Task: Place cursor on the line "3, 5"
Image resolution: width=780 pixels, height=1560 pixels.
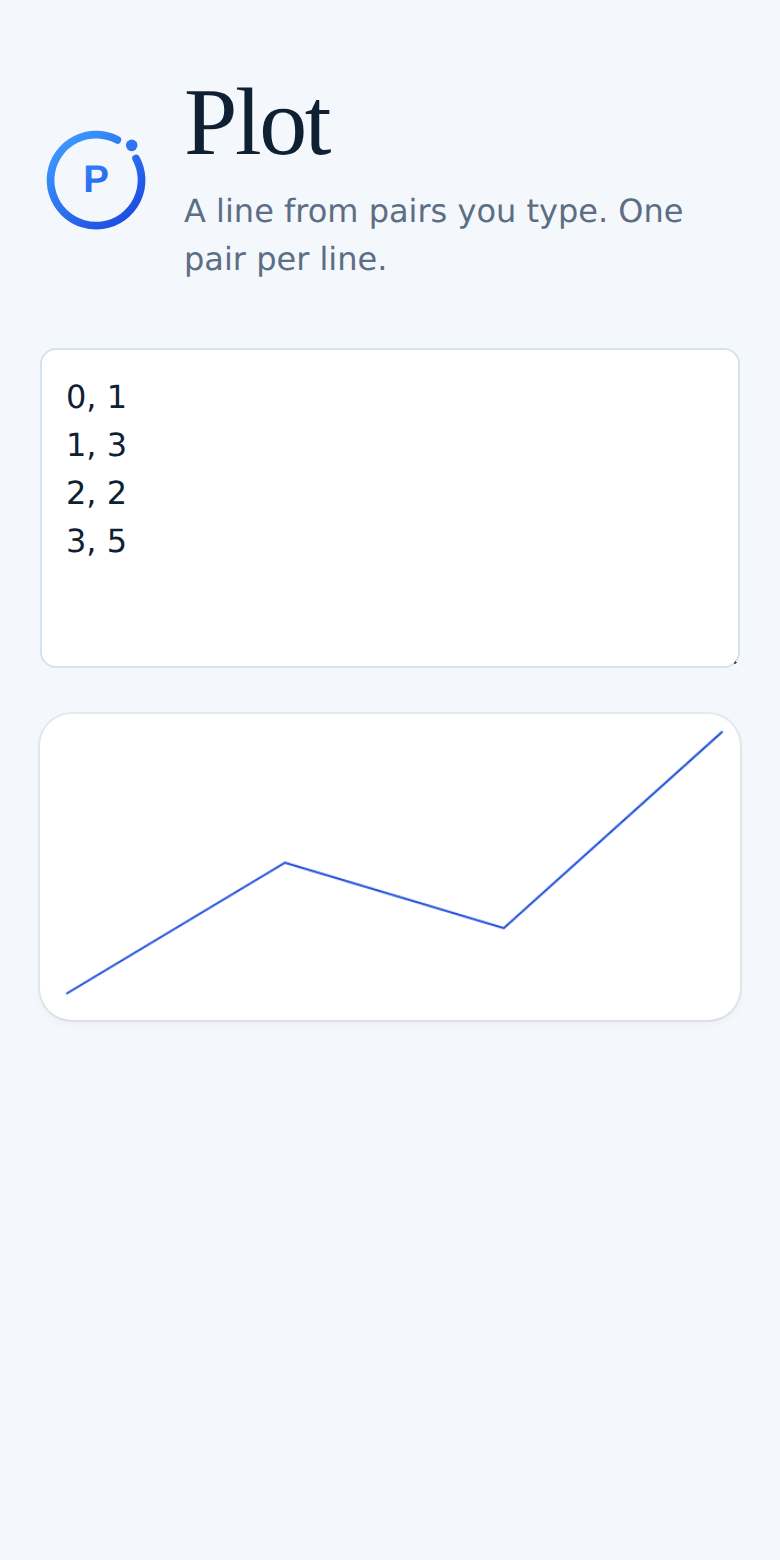Action: pos(96,541)
